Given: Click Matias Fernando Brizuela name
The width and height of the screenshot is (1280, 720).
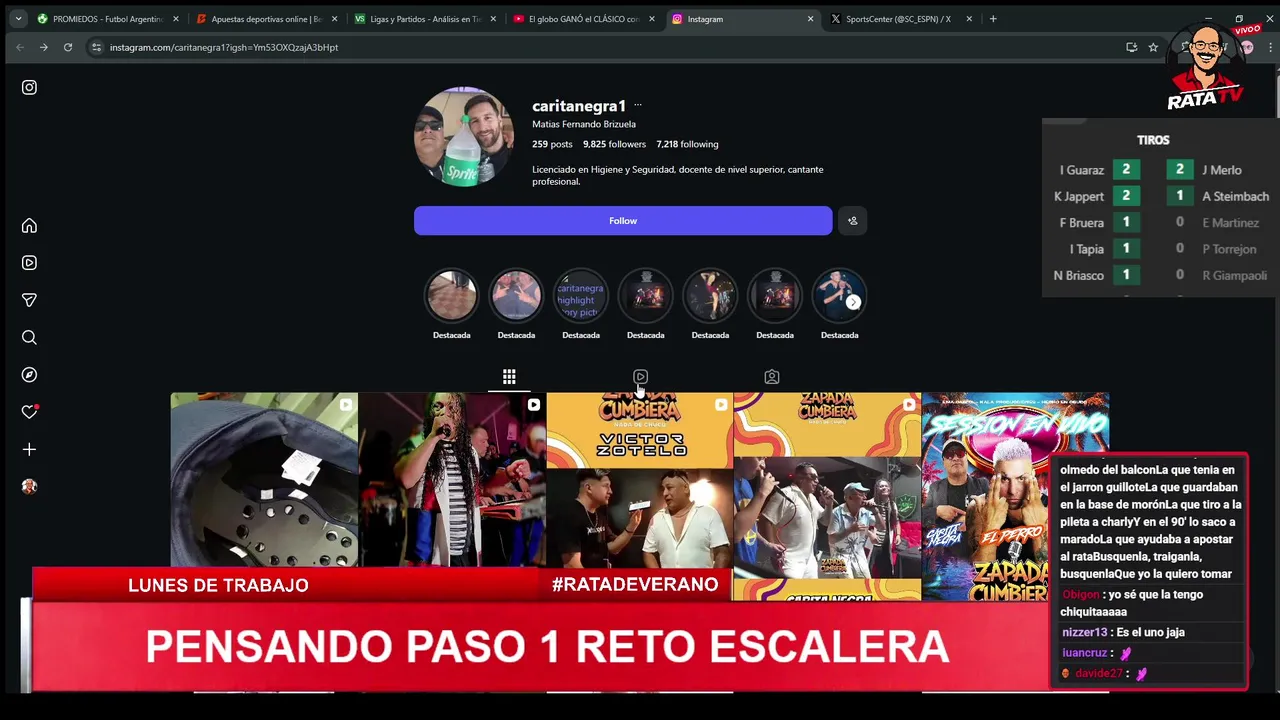Looking at the screenshot, I should tap(584, 124).
